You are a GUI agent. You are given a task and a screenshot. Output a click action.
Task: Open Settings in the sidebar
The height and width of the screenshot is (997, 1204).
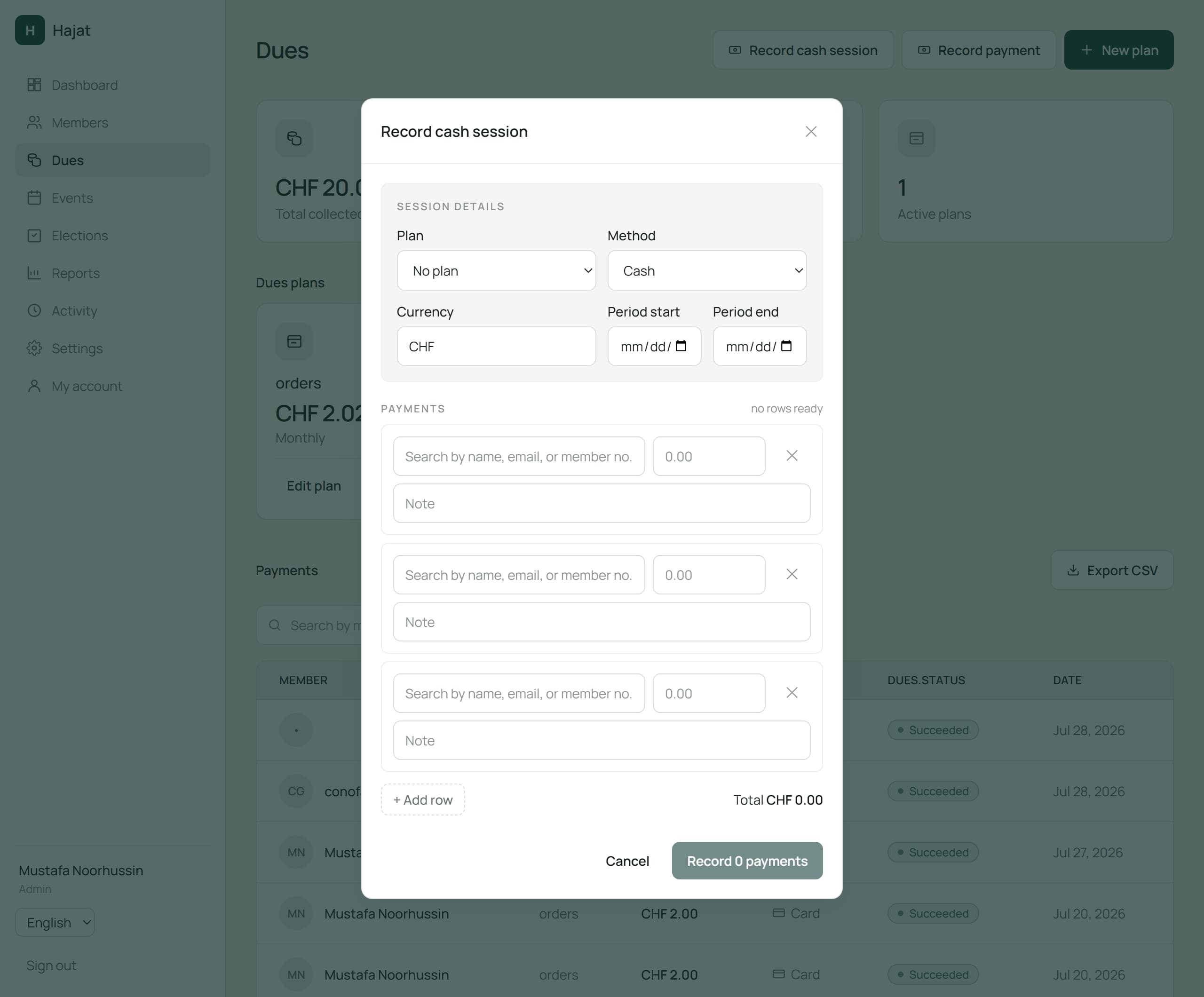pos(112,348)
